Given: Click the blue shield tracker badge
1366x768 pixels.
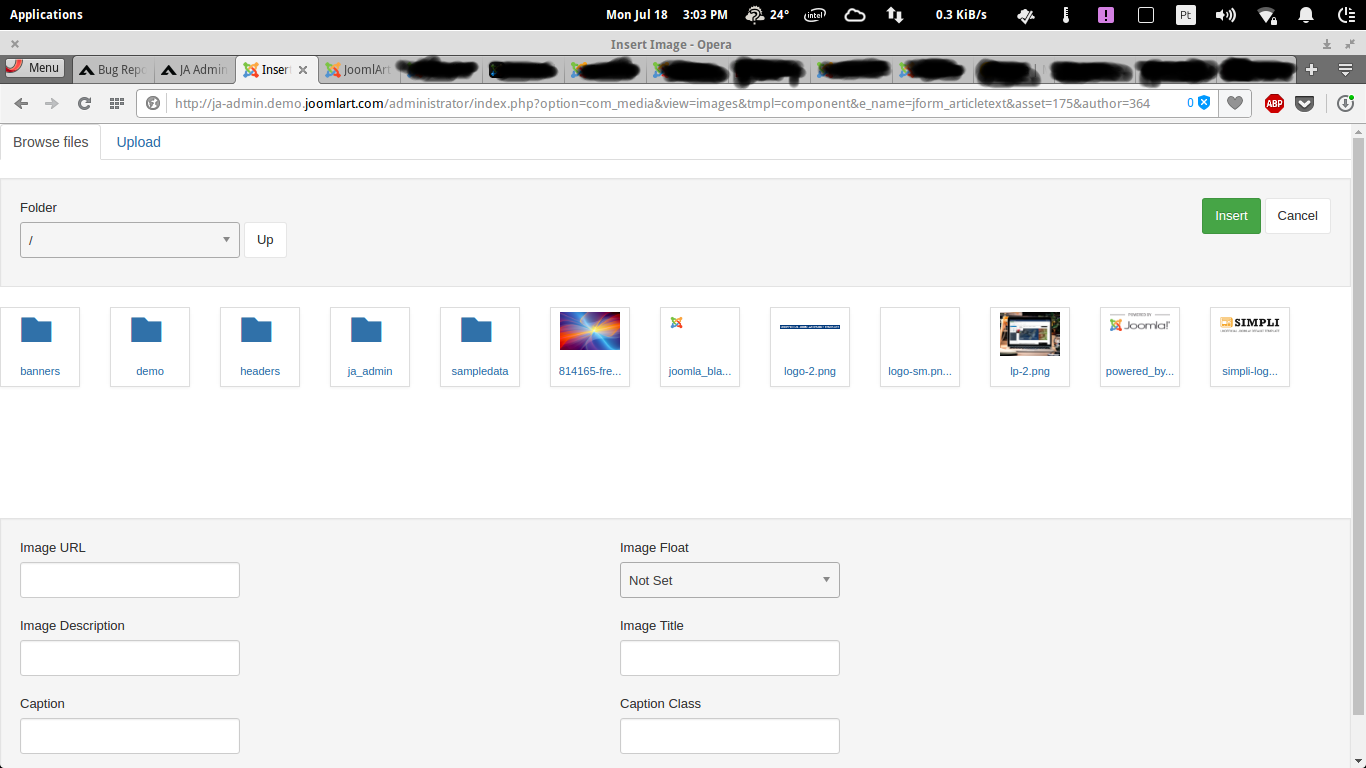Looking at the screenshot, I should pos(1204,103).
